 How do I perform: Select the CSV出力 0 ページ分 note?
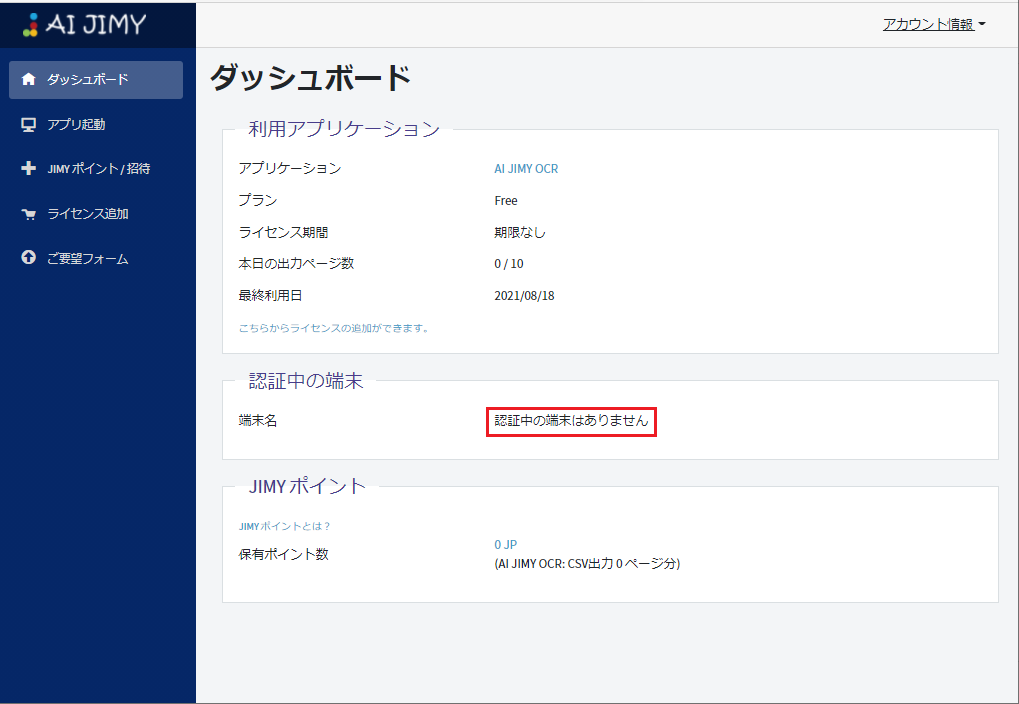[587, 564]
